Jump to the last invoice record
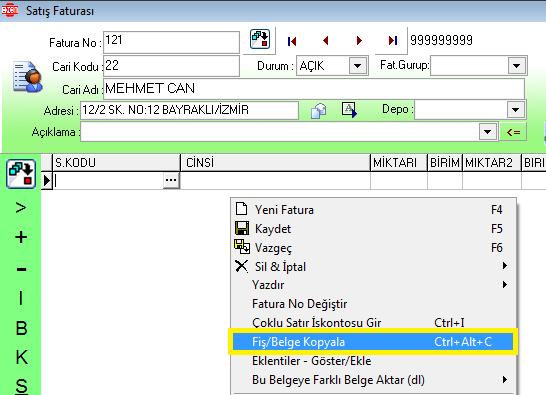546x395 pixels. (x=393, y=41)
